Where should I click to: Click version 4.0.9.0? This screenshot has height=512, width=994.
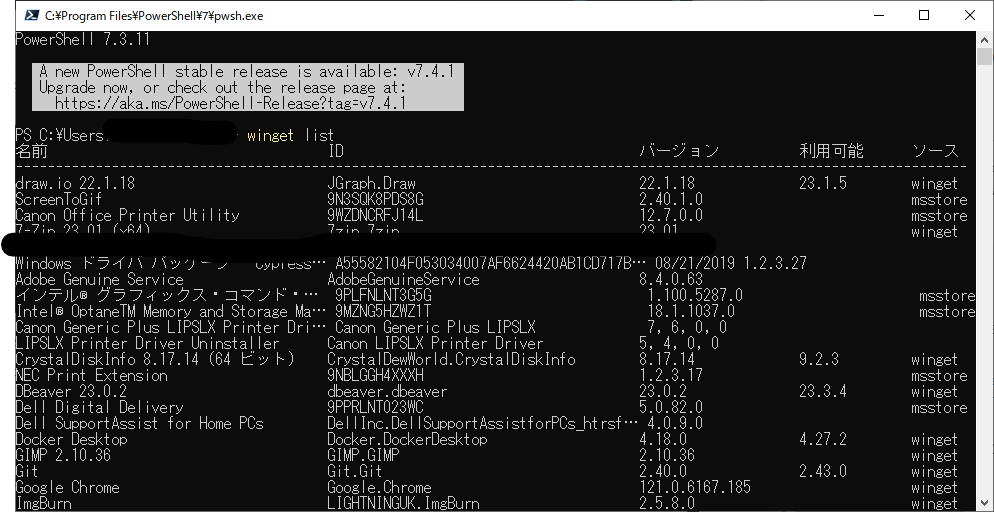(x=675, y=423)
